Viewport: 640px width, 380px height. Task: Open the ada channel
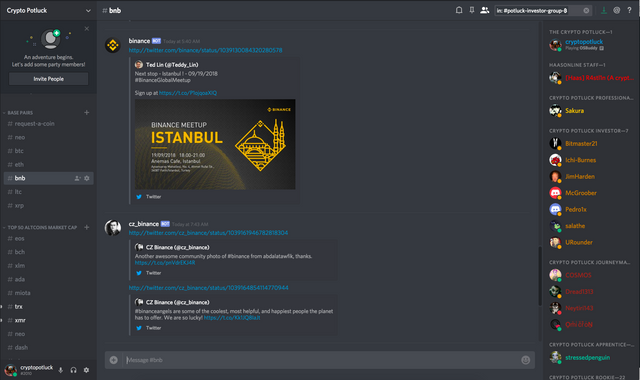click(x=49, y=279)
